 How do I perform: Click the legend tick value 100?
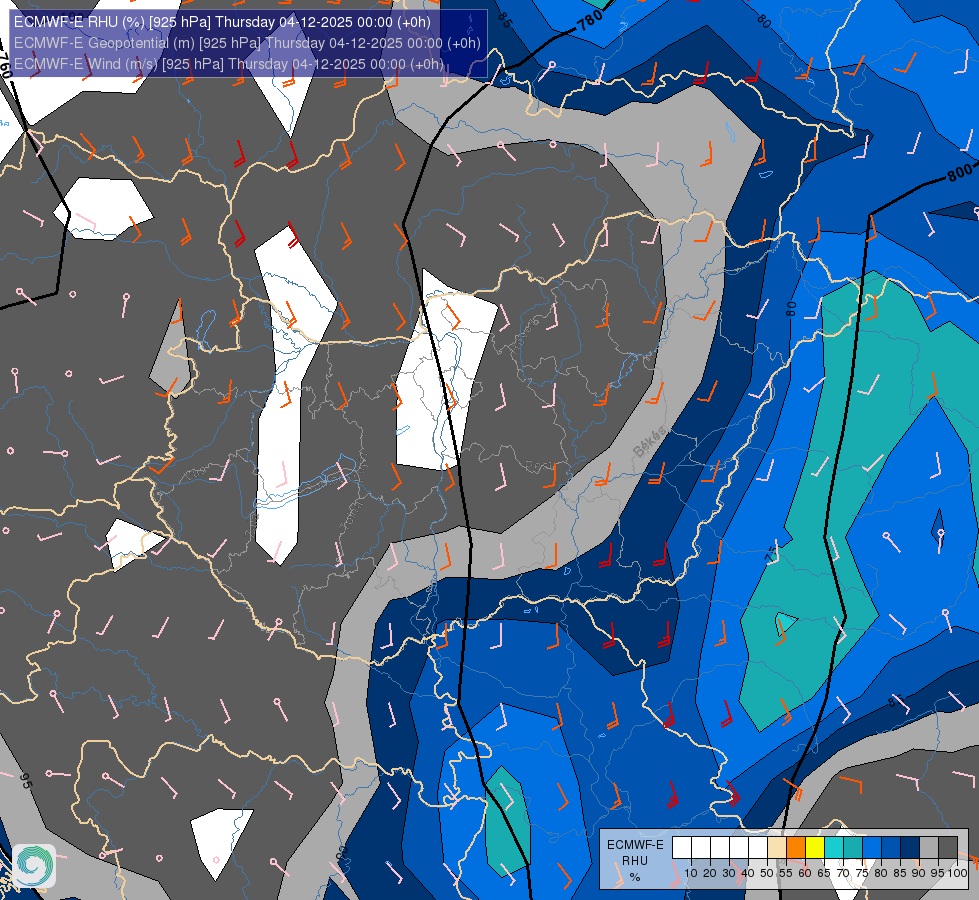click(958, 873)
